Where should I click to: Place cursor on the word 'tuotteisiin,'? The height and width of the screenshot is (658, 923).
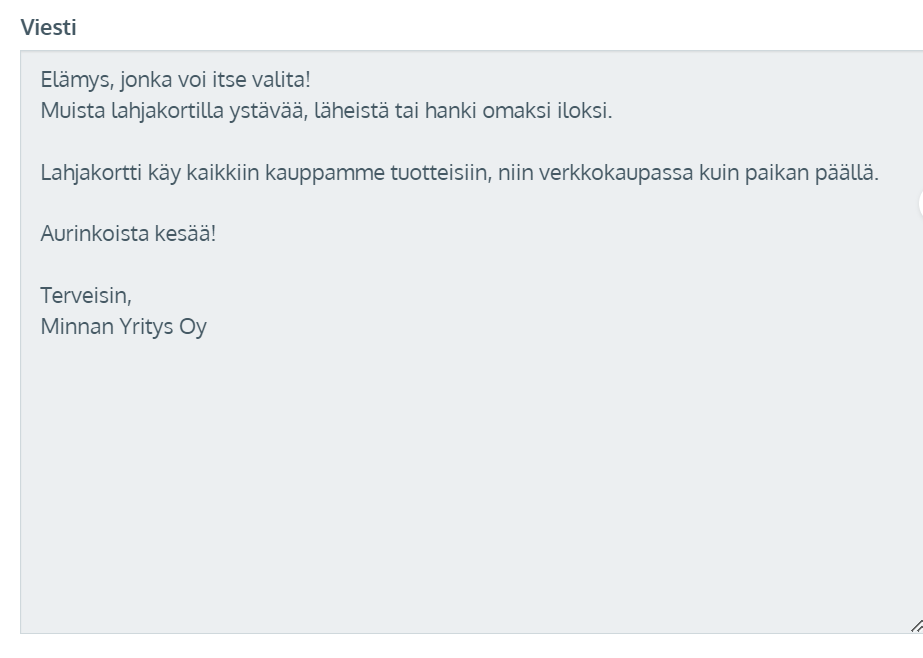coord(441,172)
